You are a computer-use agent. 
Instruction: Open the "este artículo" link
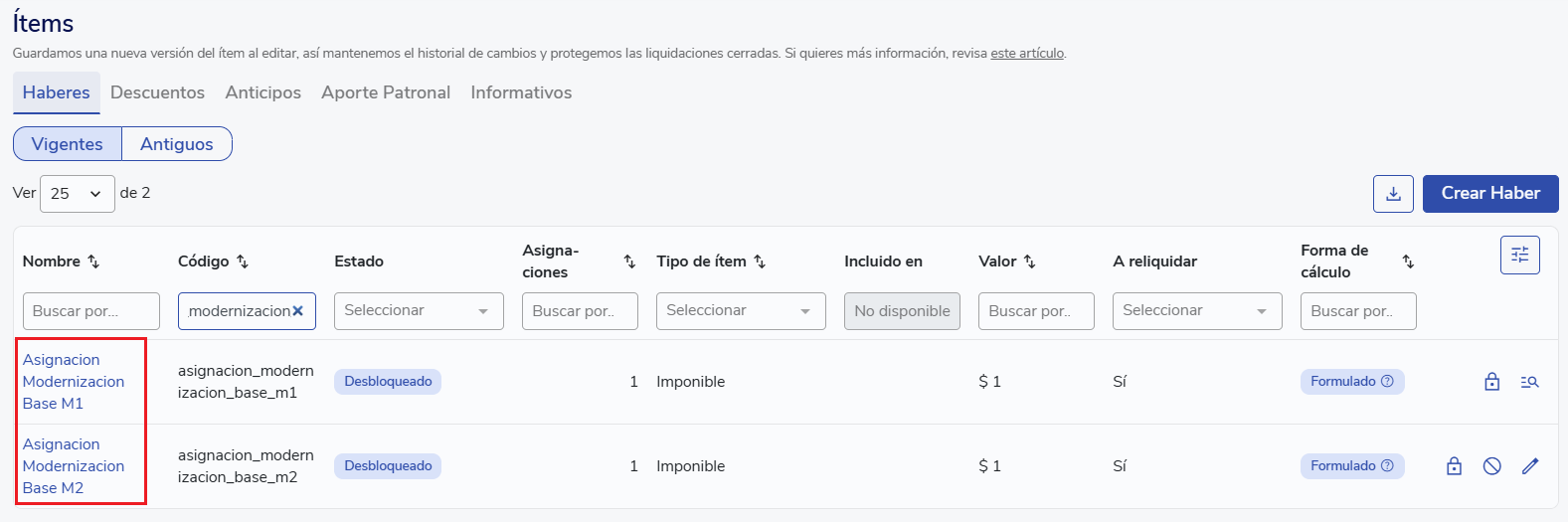(1027, 54)
